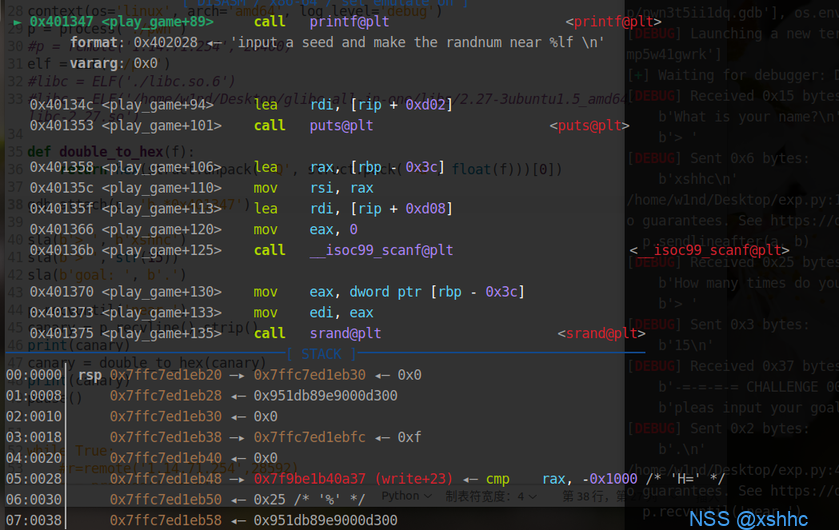This screenshot has width=839, height=530.
Task: Click the STACK section header
Action: tap(321, 354)
